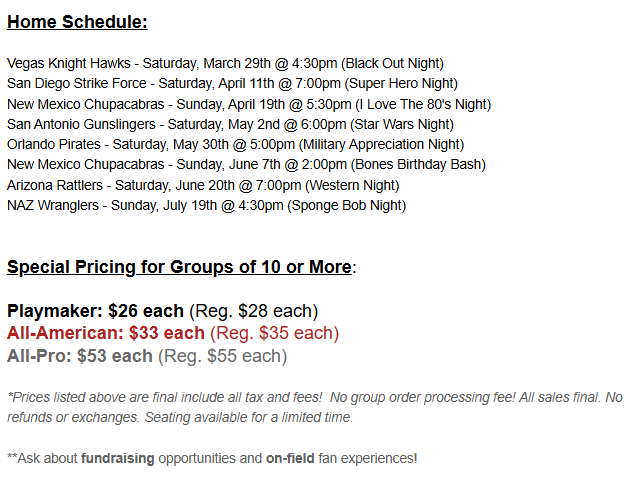
Task: Click the Reg. $28 each regular price
Action: pyautogui.click(x=253, y=311)
